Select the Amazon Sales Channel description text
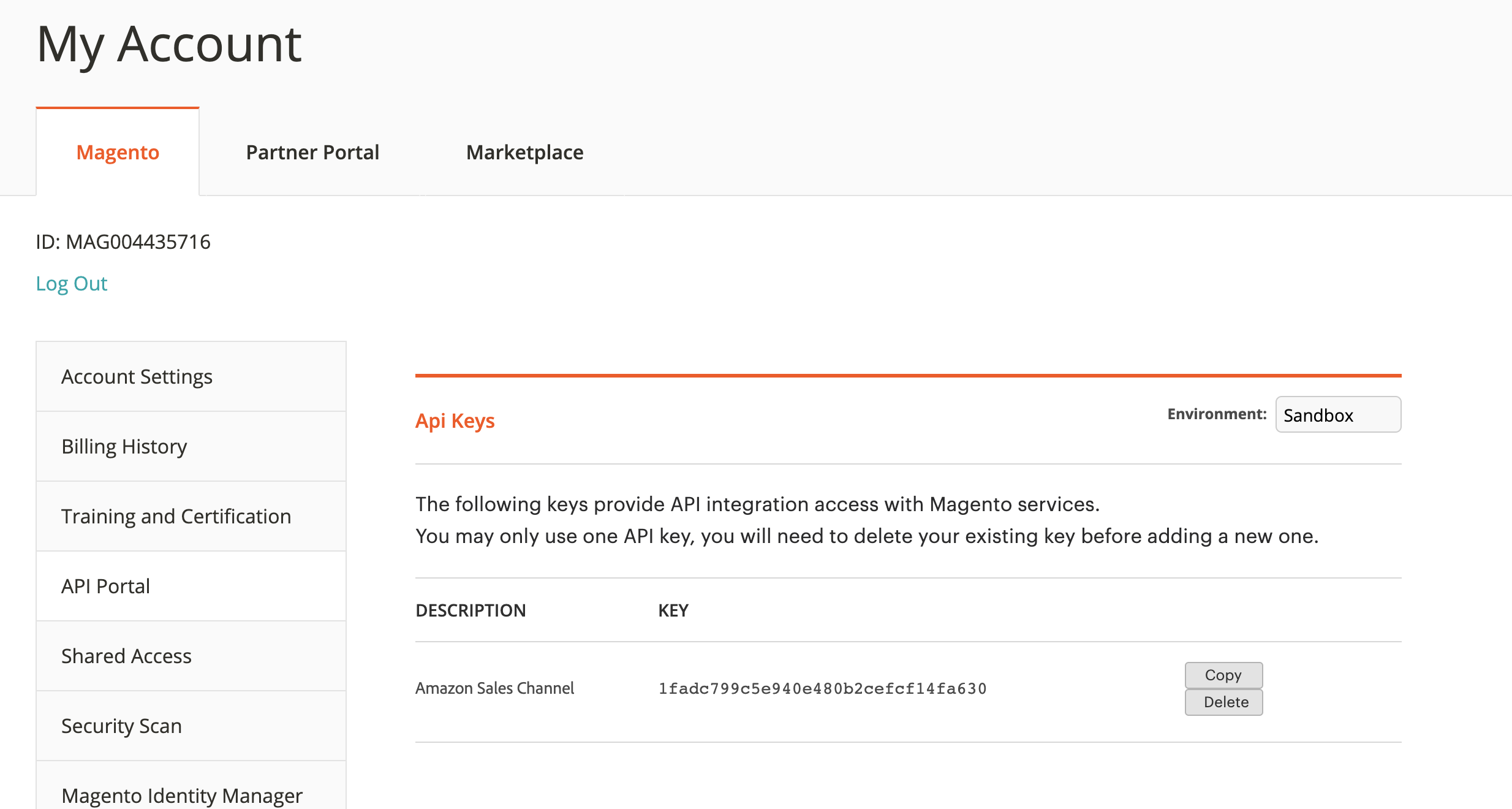Image resolution: width=1512 pixels, height=809 pixels. click(494, 688)
